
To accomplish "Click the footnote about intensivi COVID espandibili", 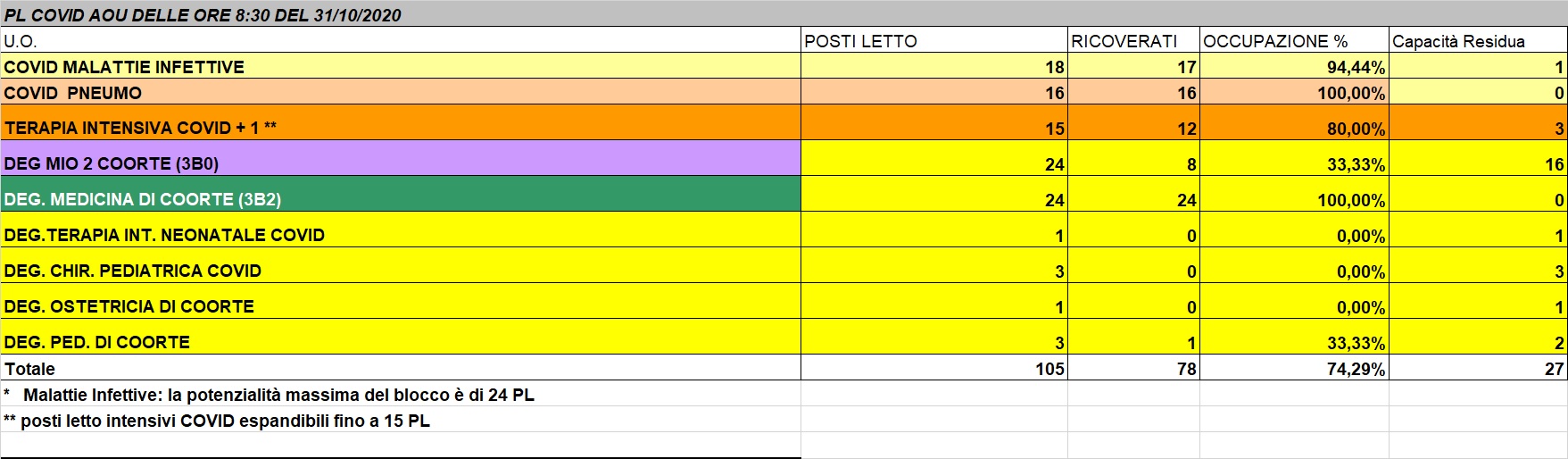I will point(217,421).
